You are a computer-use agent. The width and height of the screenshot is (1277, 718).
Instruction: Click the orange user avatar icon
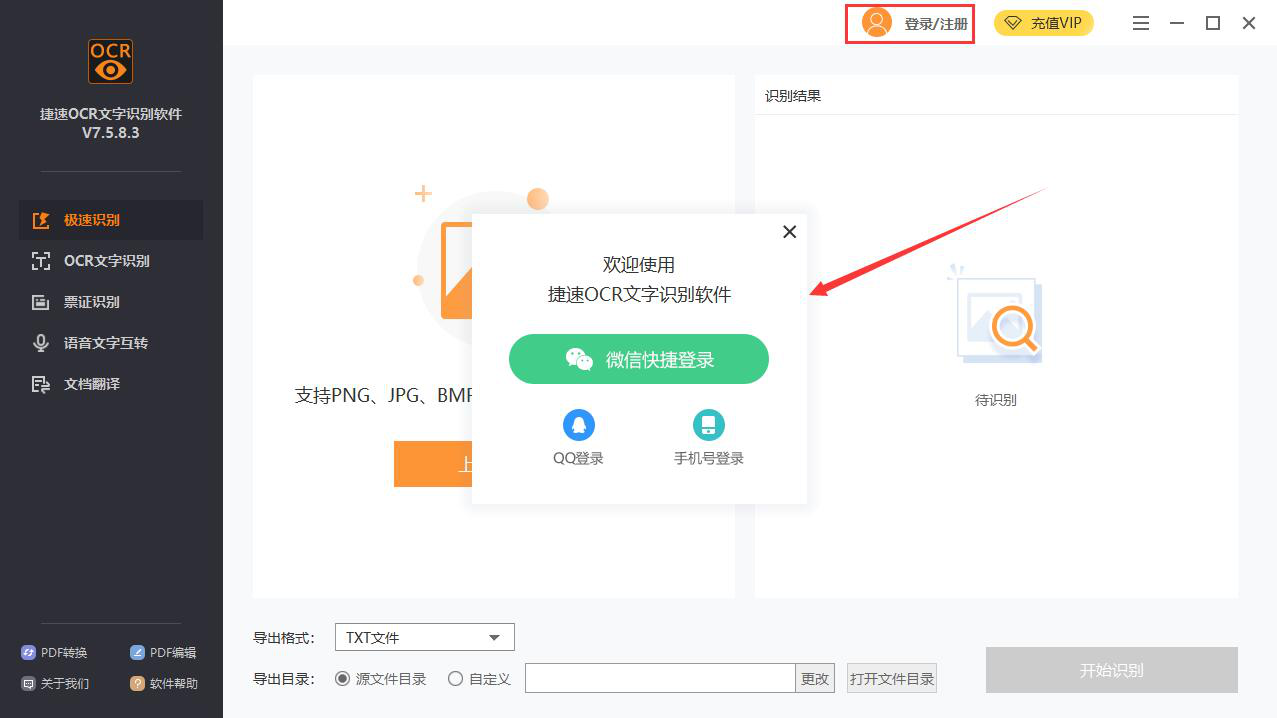click(877, 23)
